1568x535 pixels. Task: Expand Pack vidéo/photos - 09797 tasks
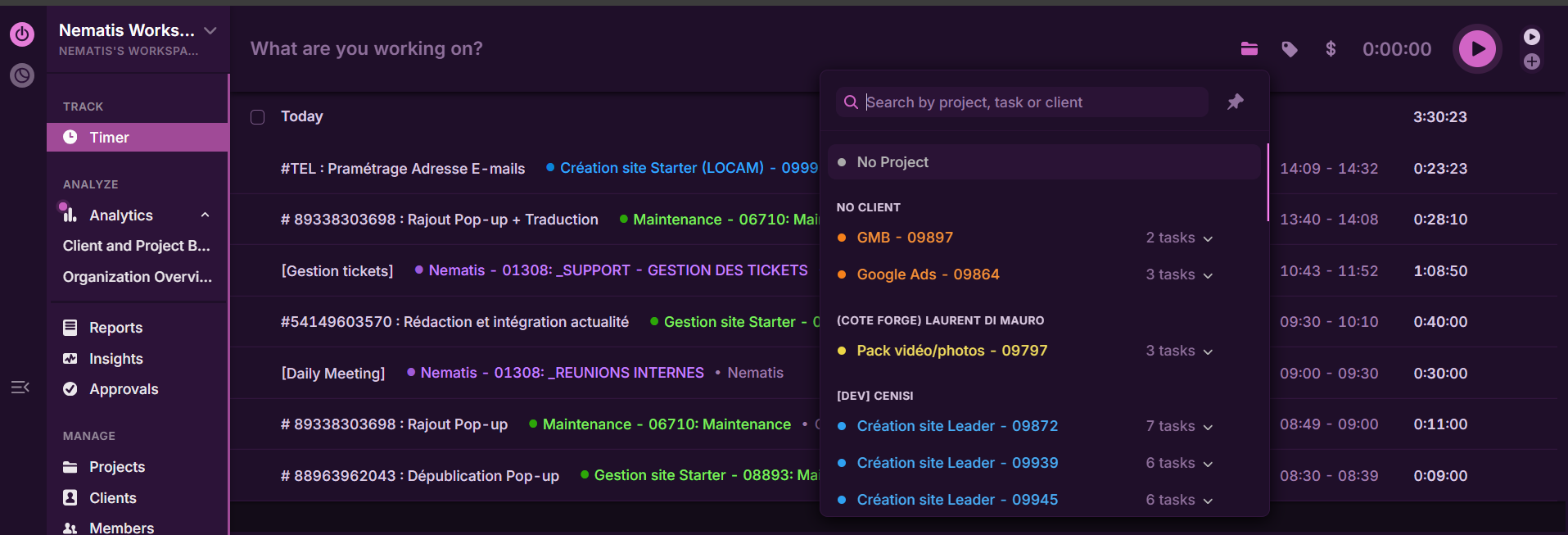pos(1179,351)
